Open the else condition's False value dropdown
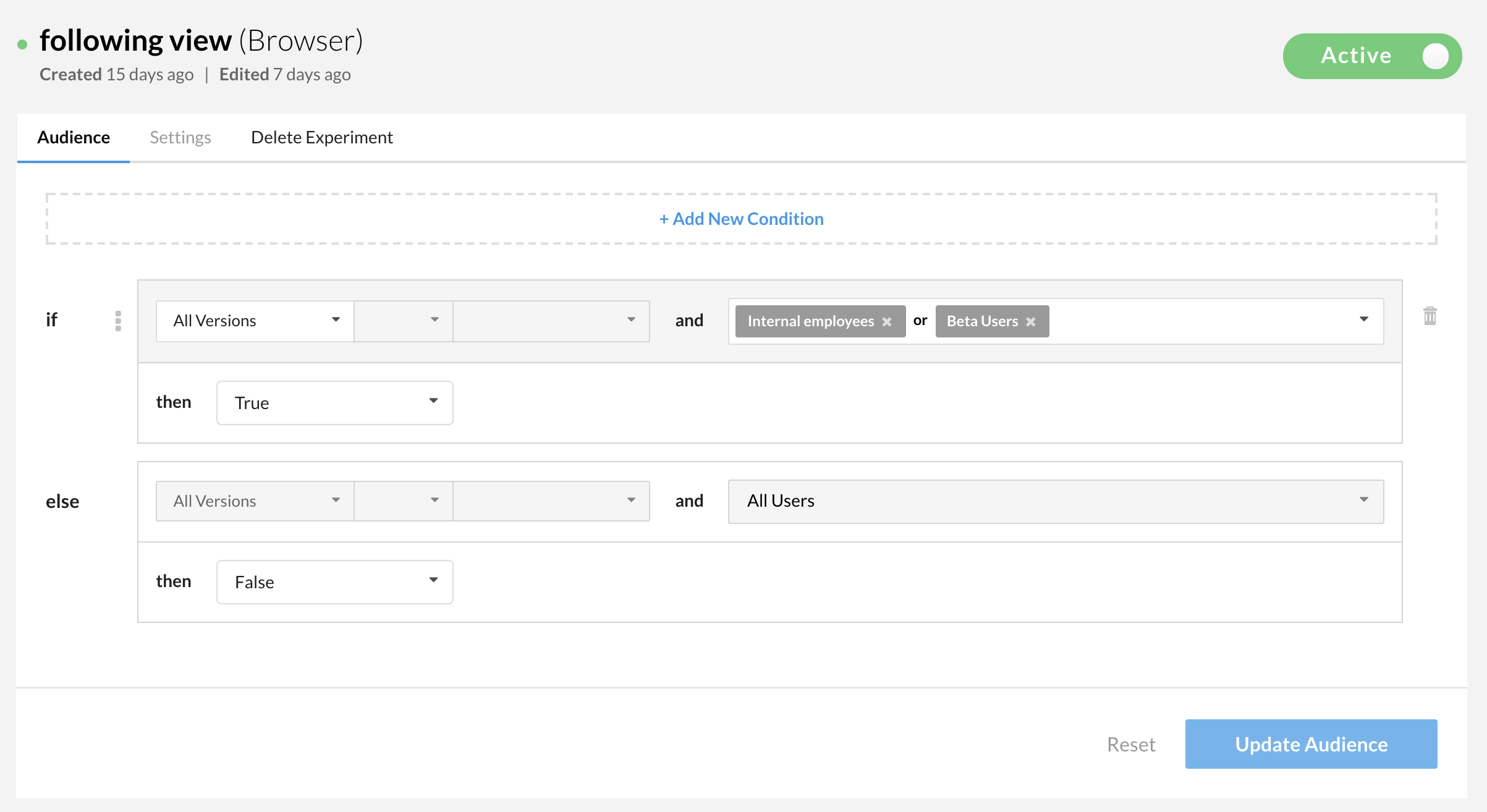Screen dimensions: 1487x812 (x=334, y=582)
